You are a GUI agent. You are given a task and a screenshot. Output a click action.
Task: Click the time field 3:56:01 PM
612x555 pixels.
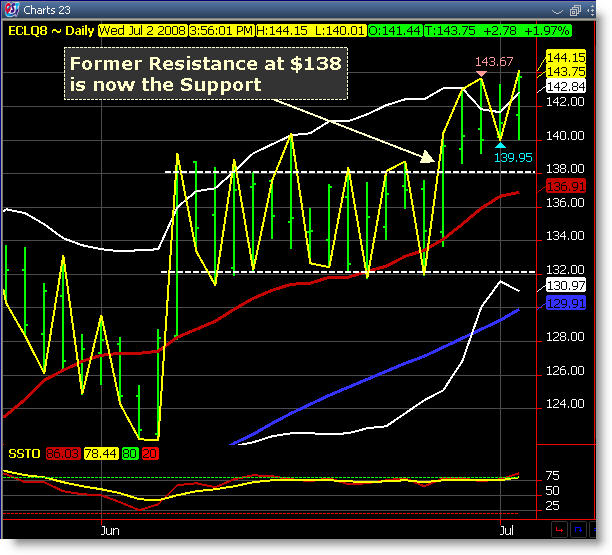point(221,31)
